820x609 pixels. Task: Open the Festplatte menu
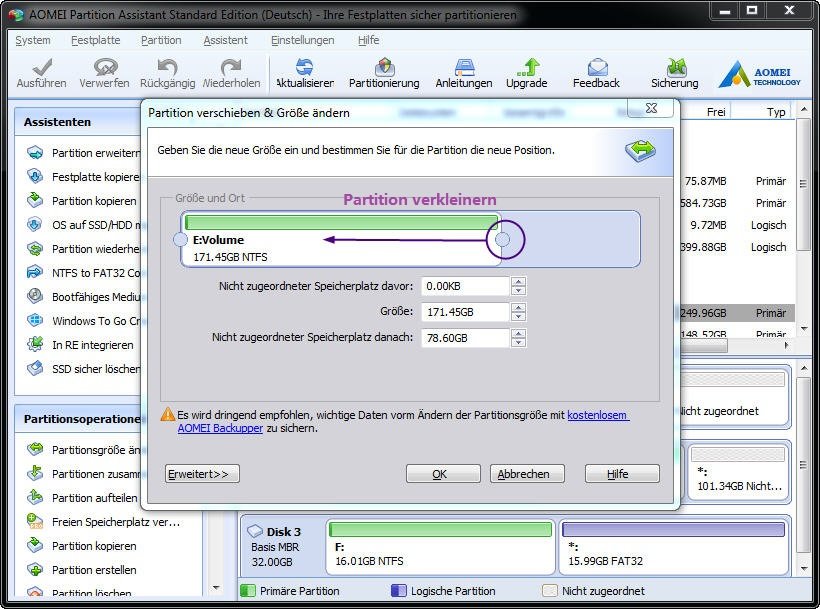96,40
